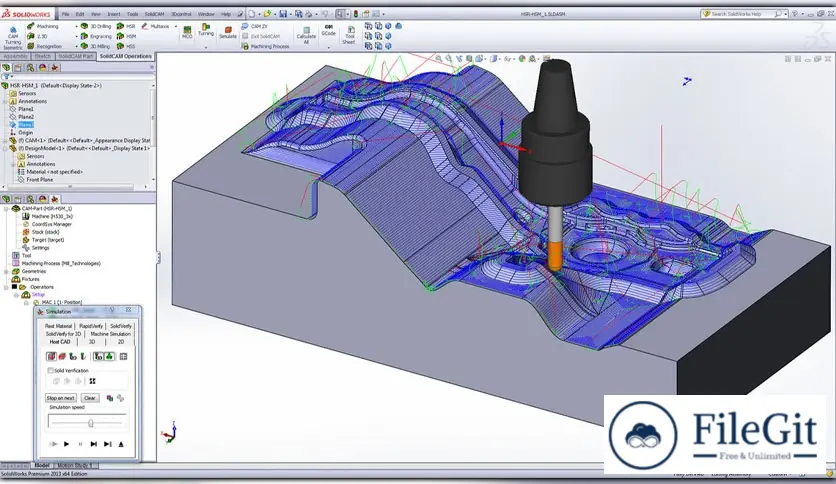Click the Simulate button in SolidCAM ribbon
836x484 pixels.
(228, 33)
